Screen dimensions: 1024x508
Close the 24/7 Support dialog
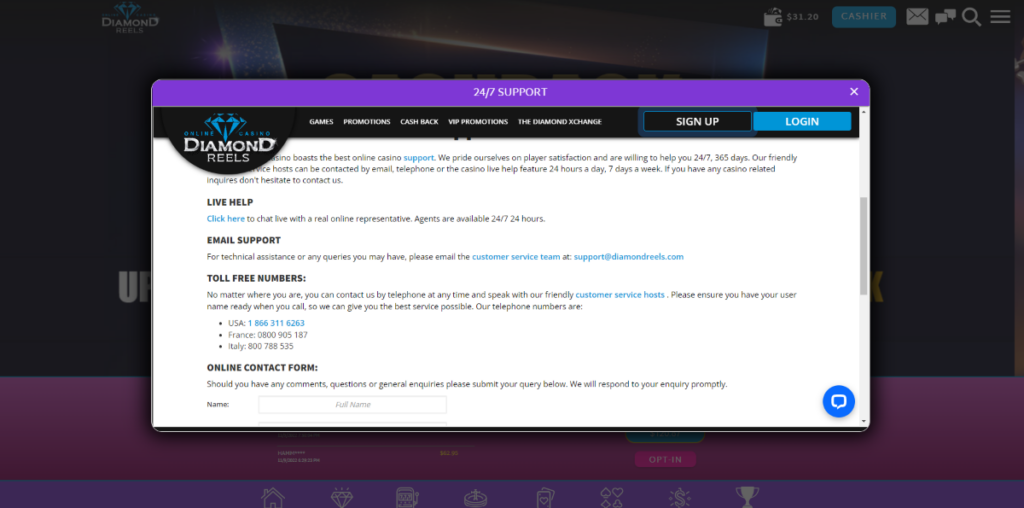pos(854,91)
